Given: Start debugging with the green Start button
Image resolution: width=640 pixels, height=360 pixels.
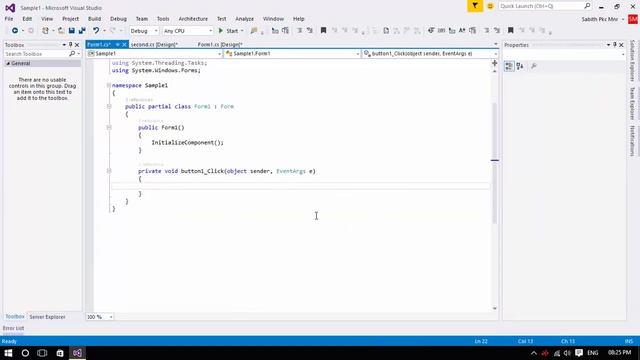Looking at the screenshot, I should click(x=228, y=31).
